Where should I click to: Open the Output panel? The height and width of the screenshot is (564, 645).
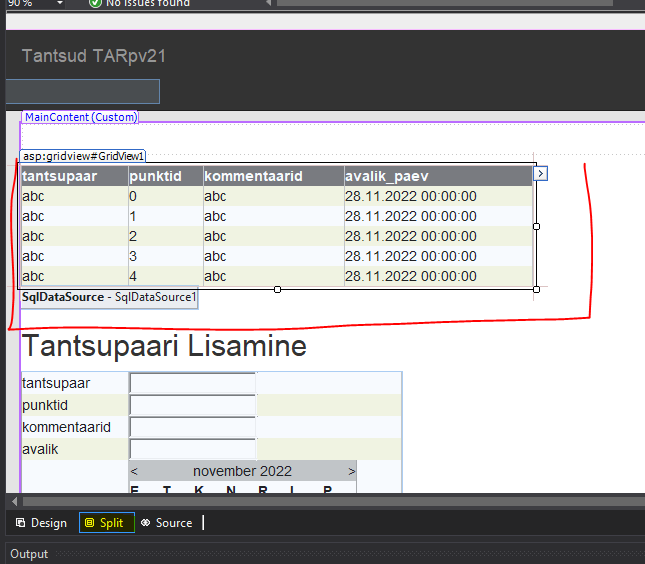[29, 554]
